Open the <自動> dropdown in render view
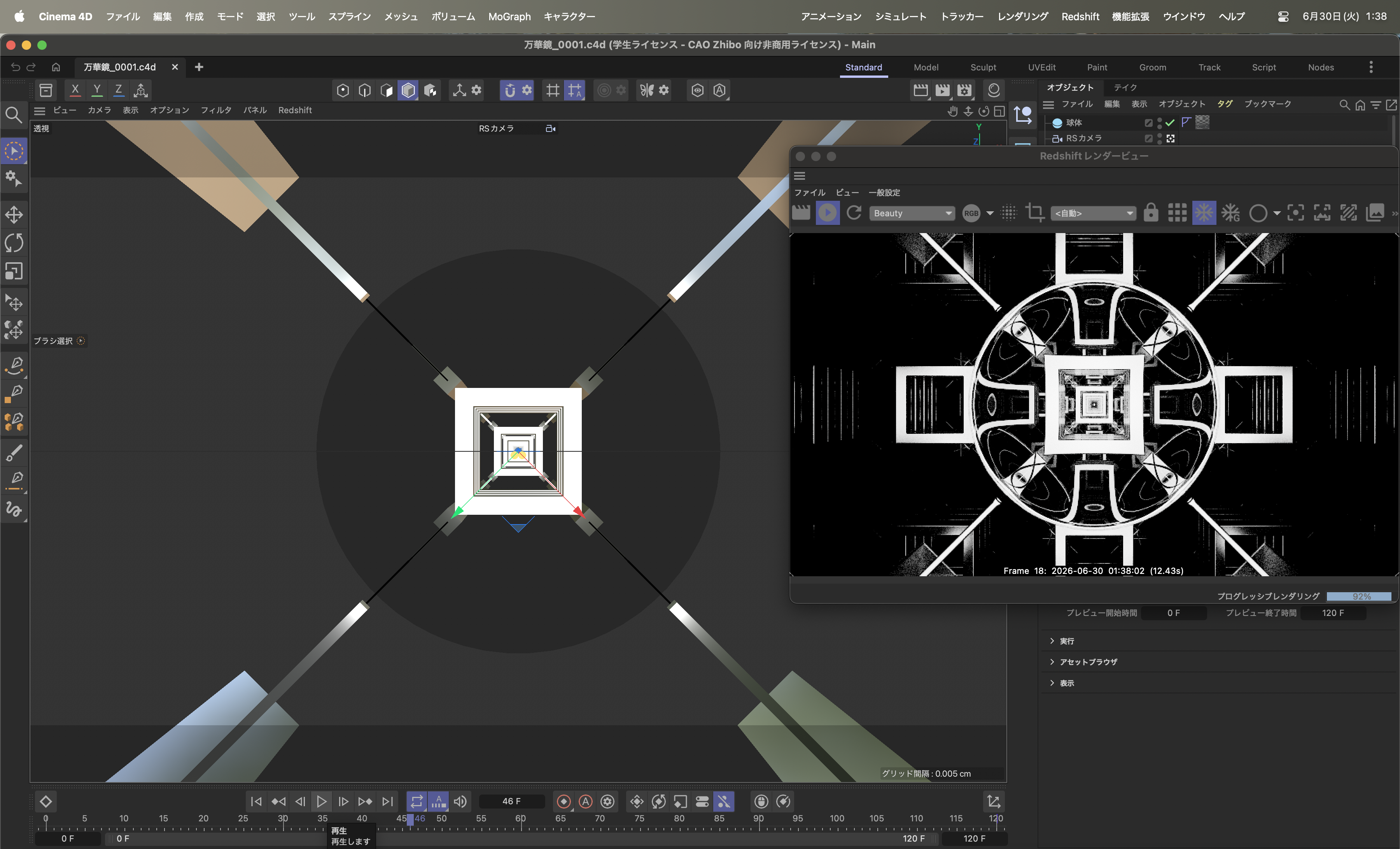The image size is (1400, 849). click(1093, 213)
